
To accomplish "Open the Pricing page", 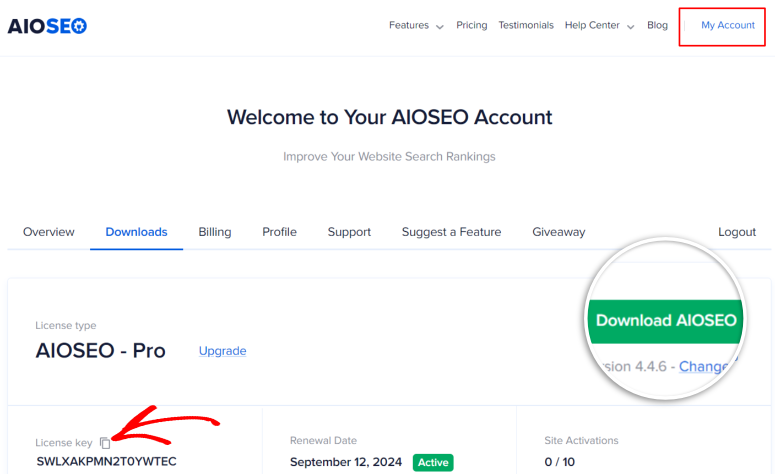I will coord(471,26).
